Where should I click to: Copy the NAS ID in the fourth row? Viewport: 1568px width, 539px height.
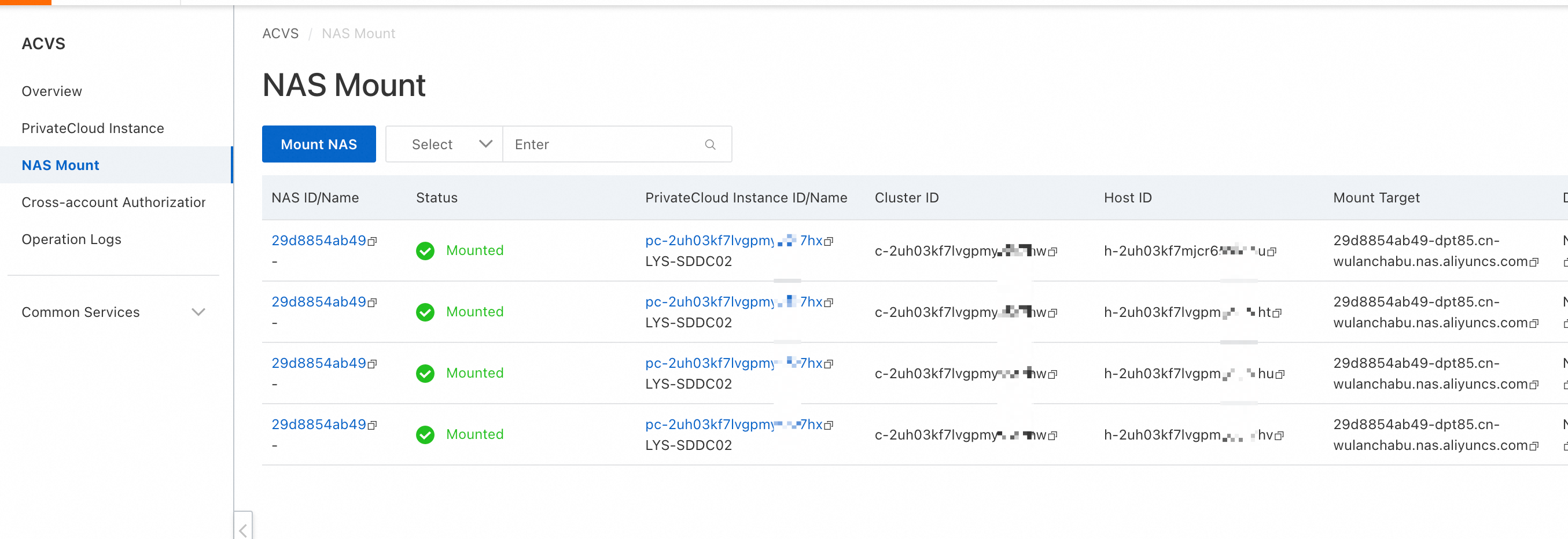[x=372, y=424]
